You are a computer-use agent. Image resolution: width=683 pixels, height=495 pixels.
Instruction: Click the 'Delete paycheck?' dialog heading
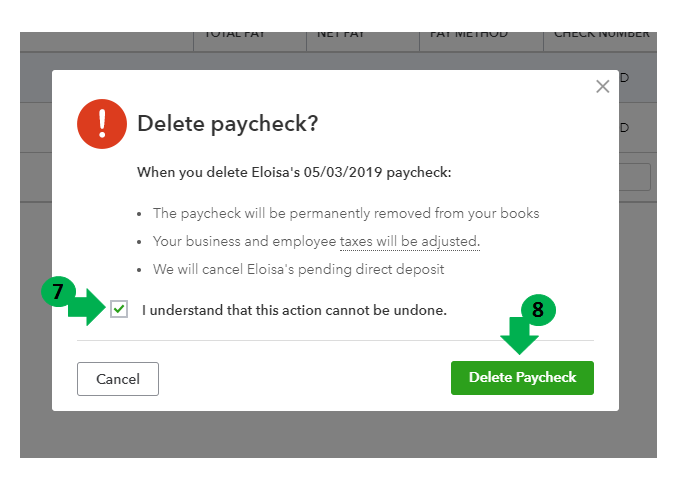pyautogui.click(x=228, y=124)
